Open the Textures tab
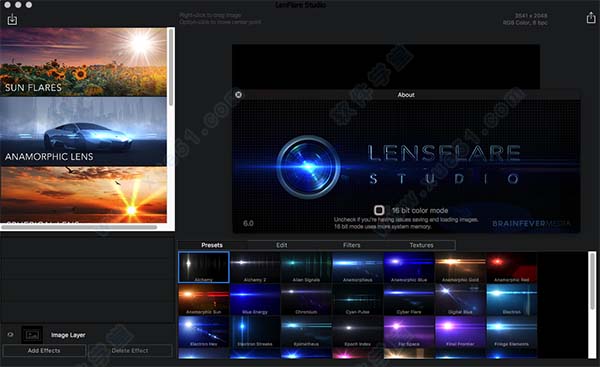Image resolution: width=600 pixels, height=367 pixels. tap(421, 245)
